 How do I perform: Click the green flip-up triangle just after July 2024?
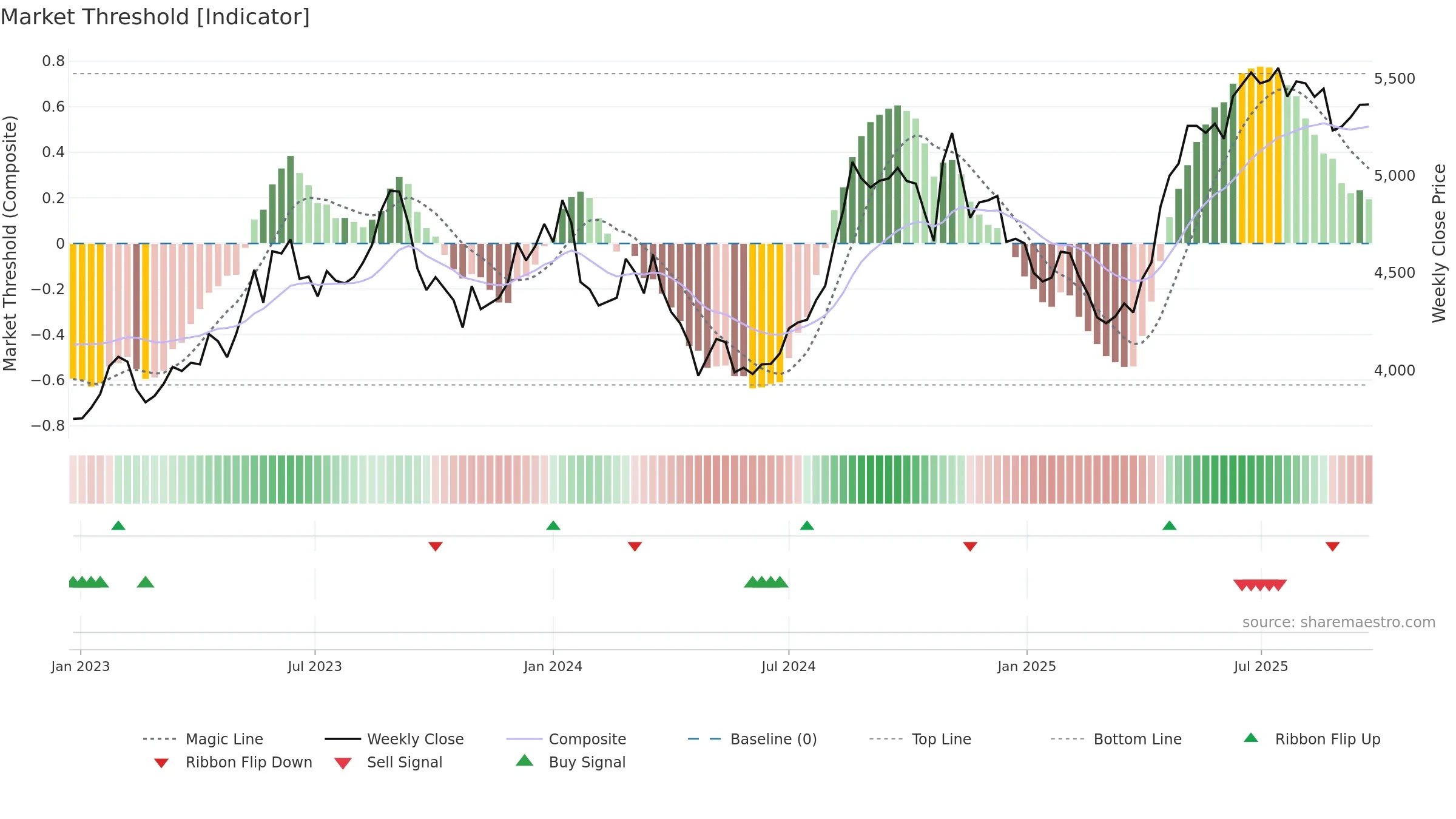click(x=807, y=525)
